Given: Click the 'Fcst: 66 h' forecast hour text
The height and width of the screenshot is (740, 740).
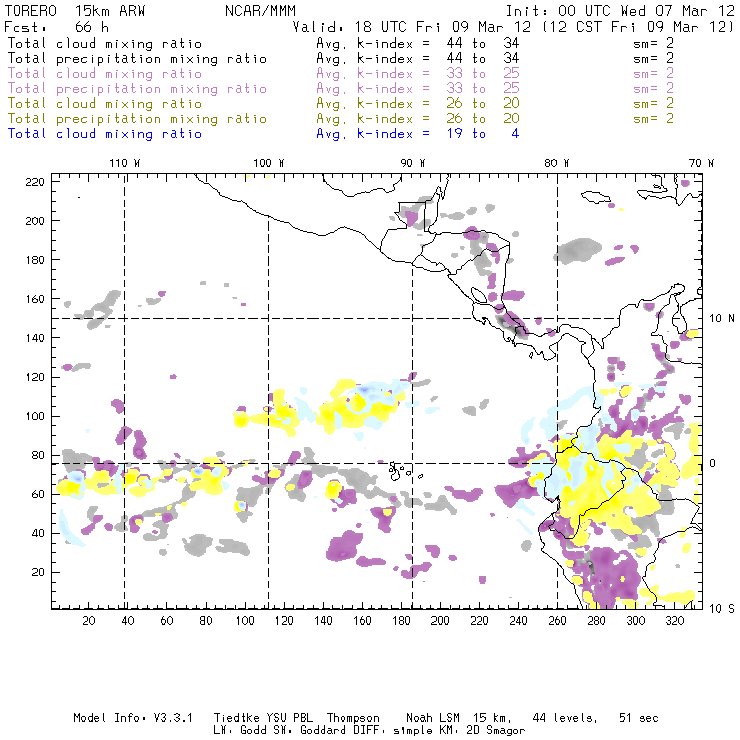Looking at the screenshot, I should click(56, 26).
